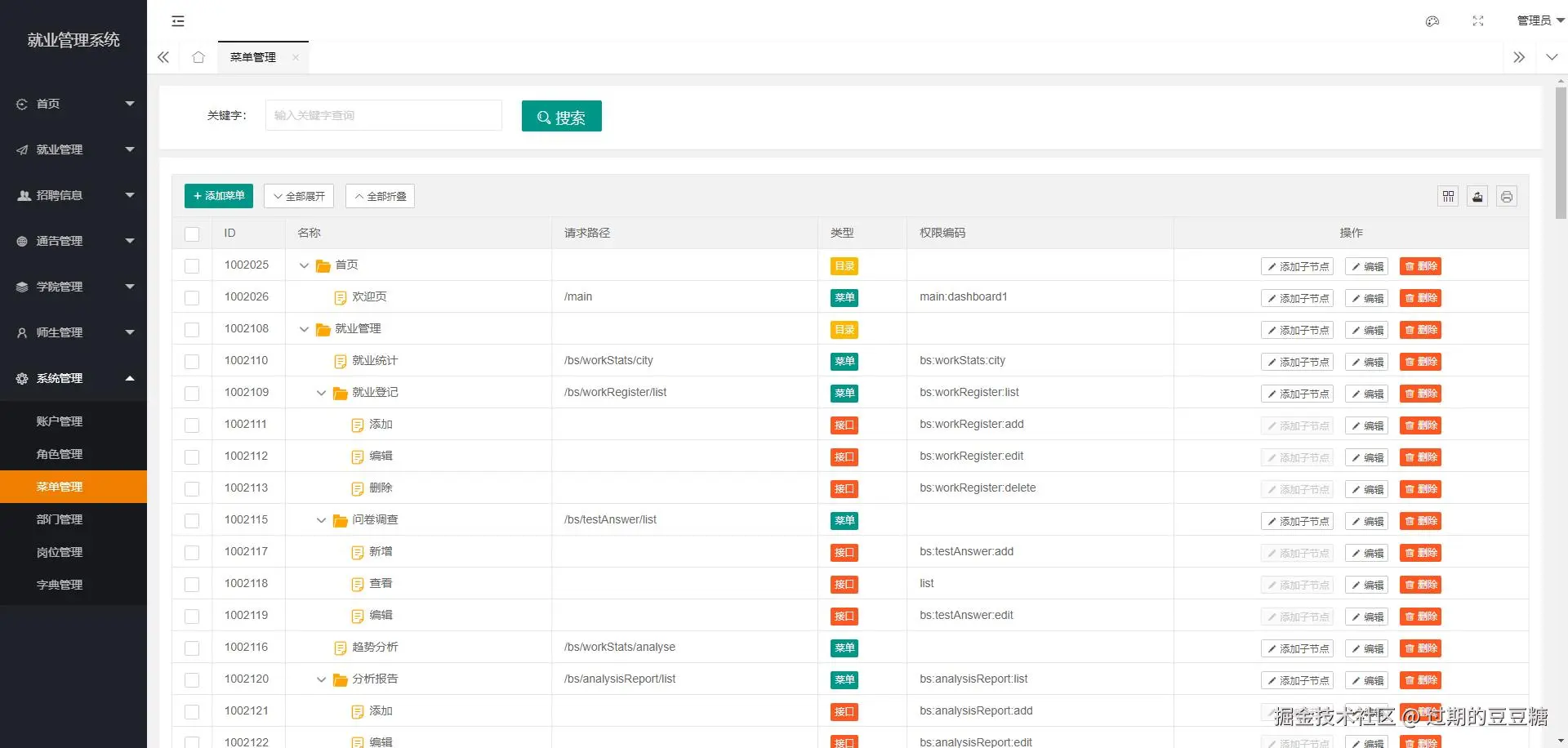The height and width of the screenshot is (748, 1568).
Task: Check the row 1002115 checkbox
Action: click(x=192, y=520)
